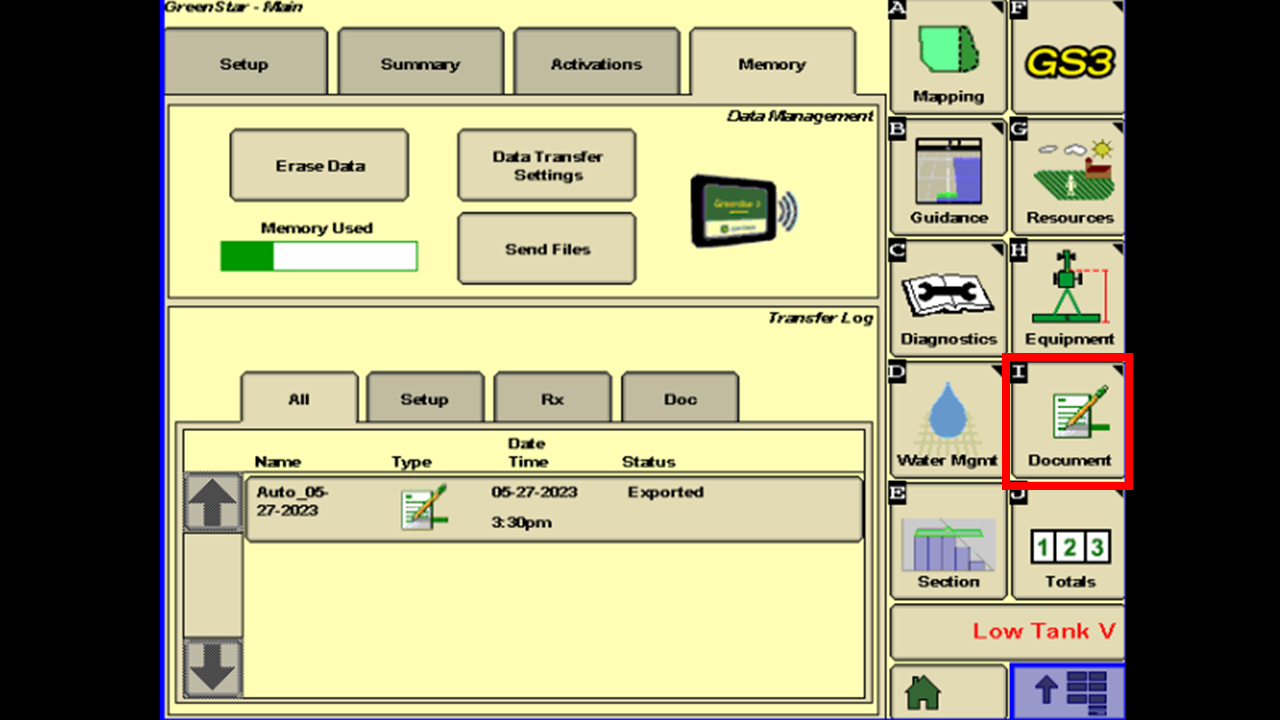Select the Memory tab
The width and height of the screenshot is (1280, 720).
pos(772,63)
